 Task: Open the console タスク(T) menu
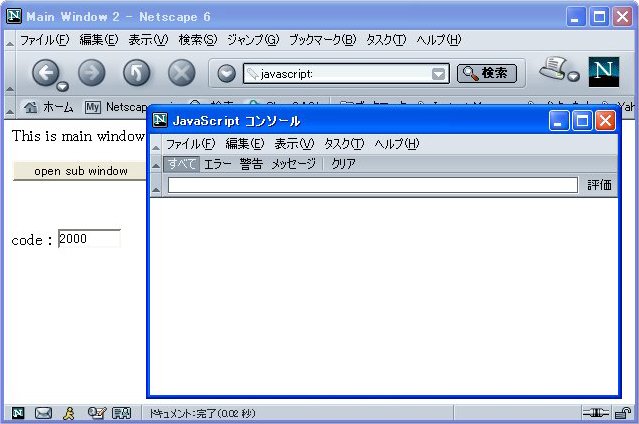(344, 144)
